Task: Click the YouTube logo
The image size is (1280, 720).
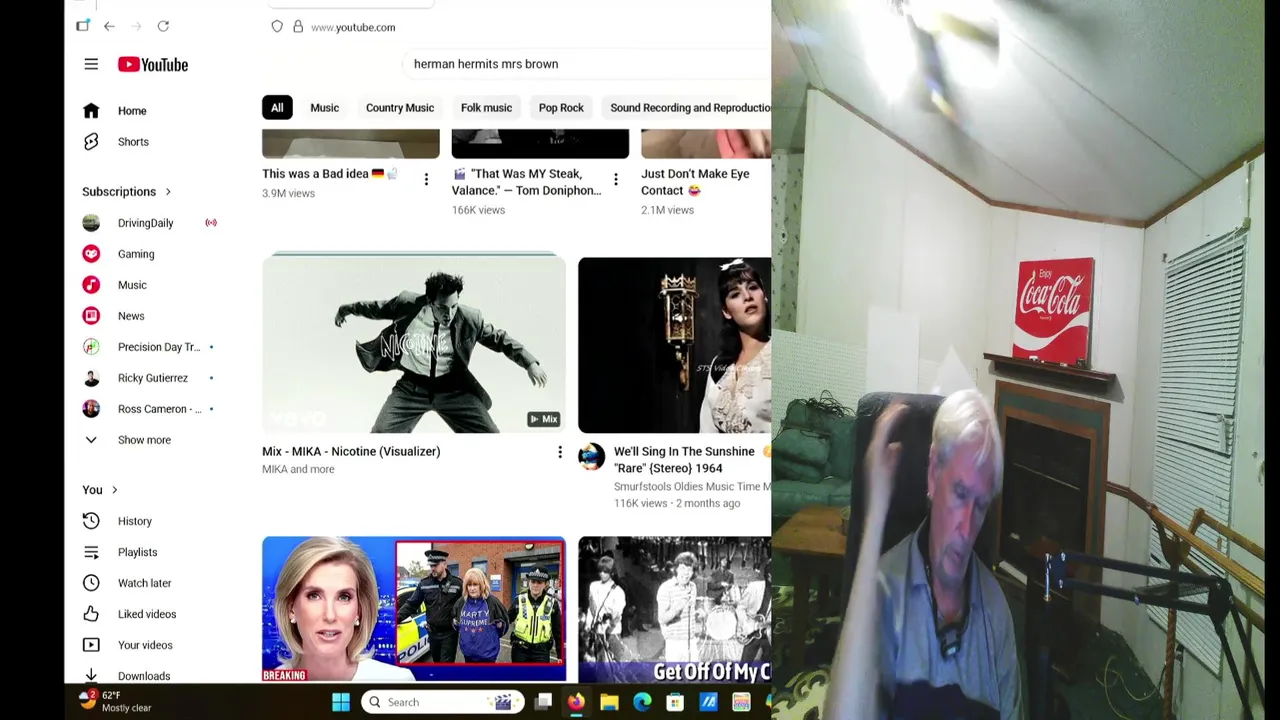Action: click(x=153, y=64)
